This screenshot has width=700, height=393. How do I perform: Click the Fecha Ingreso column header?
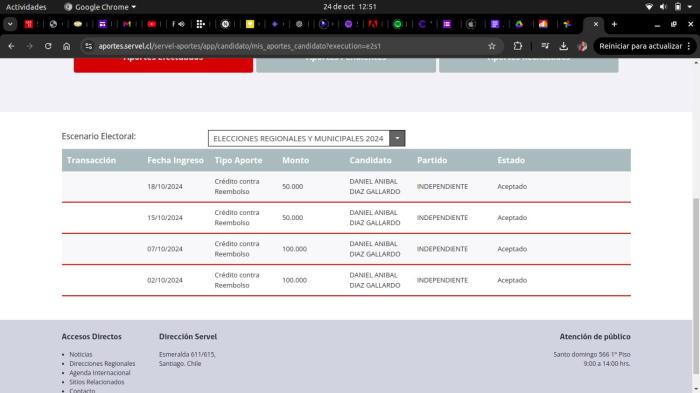[x=175, y=160]
